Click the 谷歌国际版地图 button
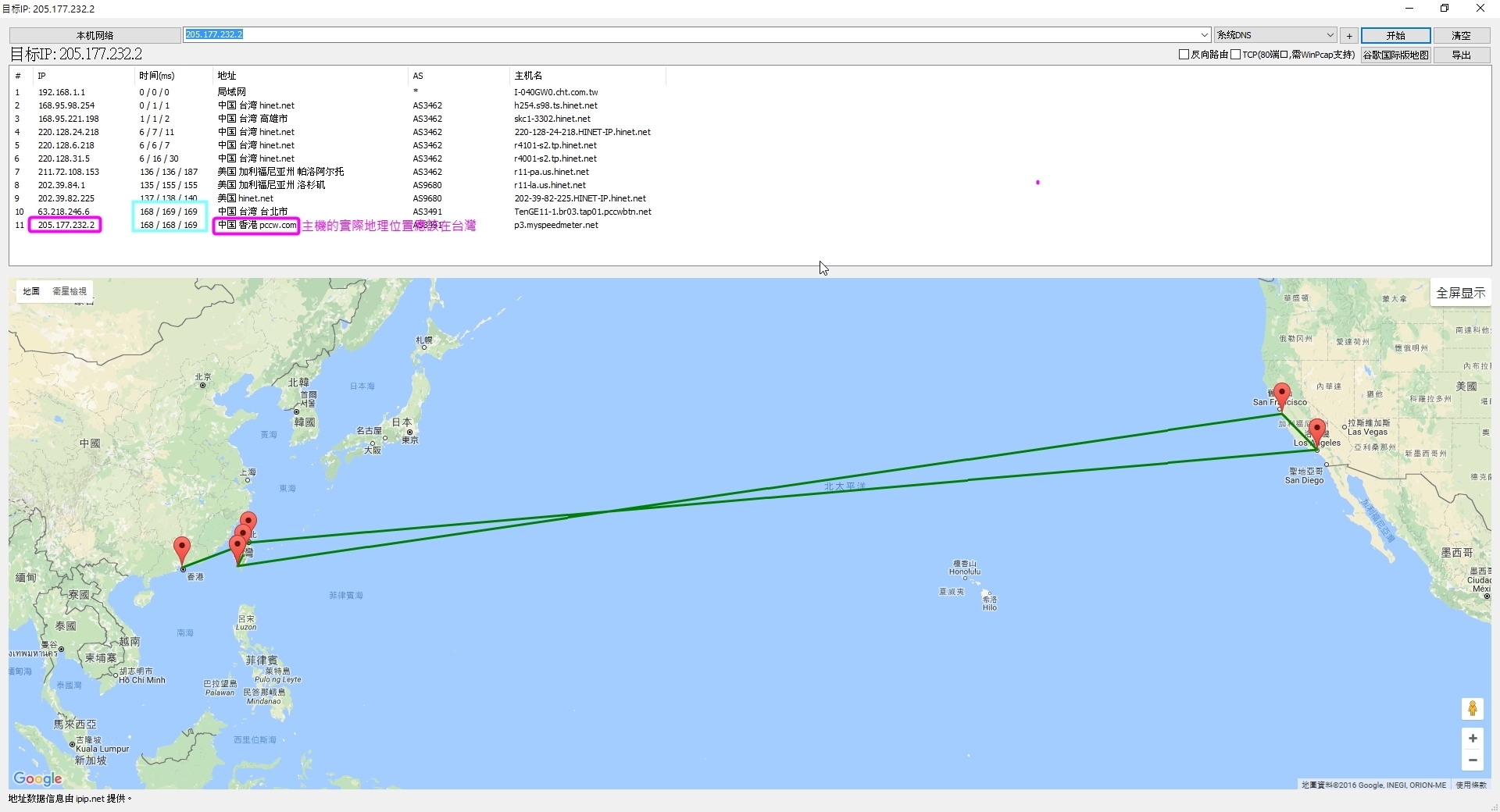The height and width of the screenshot is (812, 1500). pos(1396,55)
